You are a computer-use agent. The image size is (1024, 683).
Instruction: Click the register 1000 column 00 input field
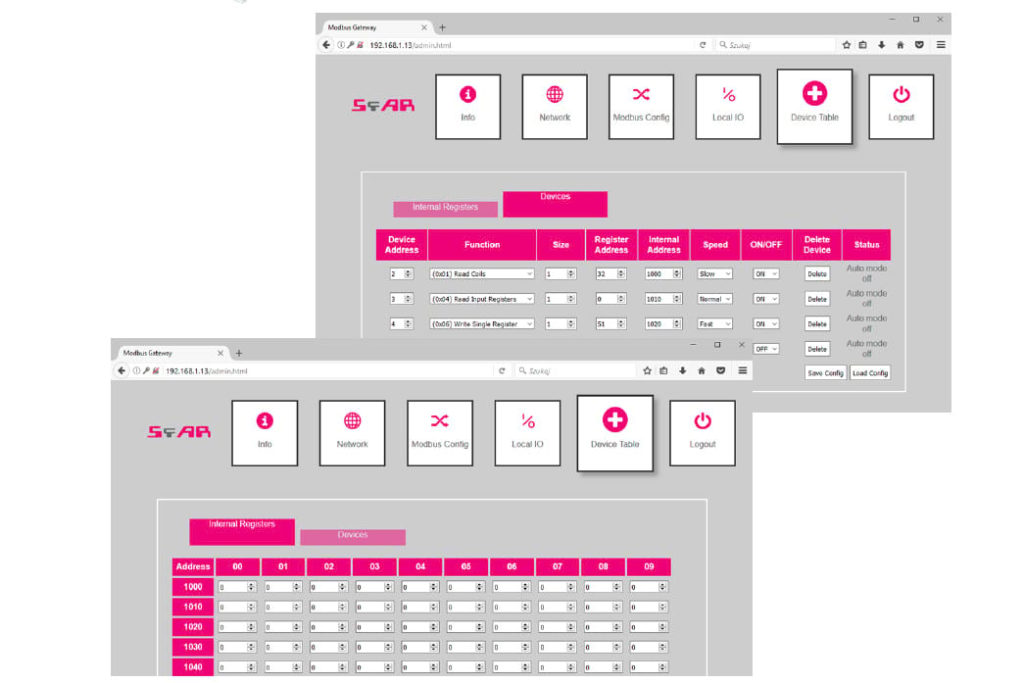click(x=237, y=587)
